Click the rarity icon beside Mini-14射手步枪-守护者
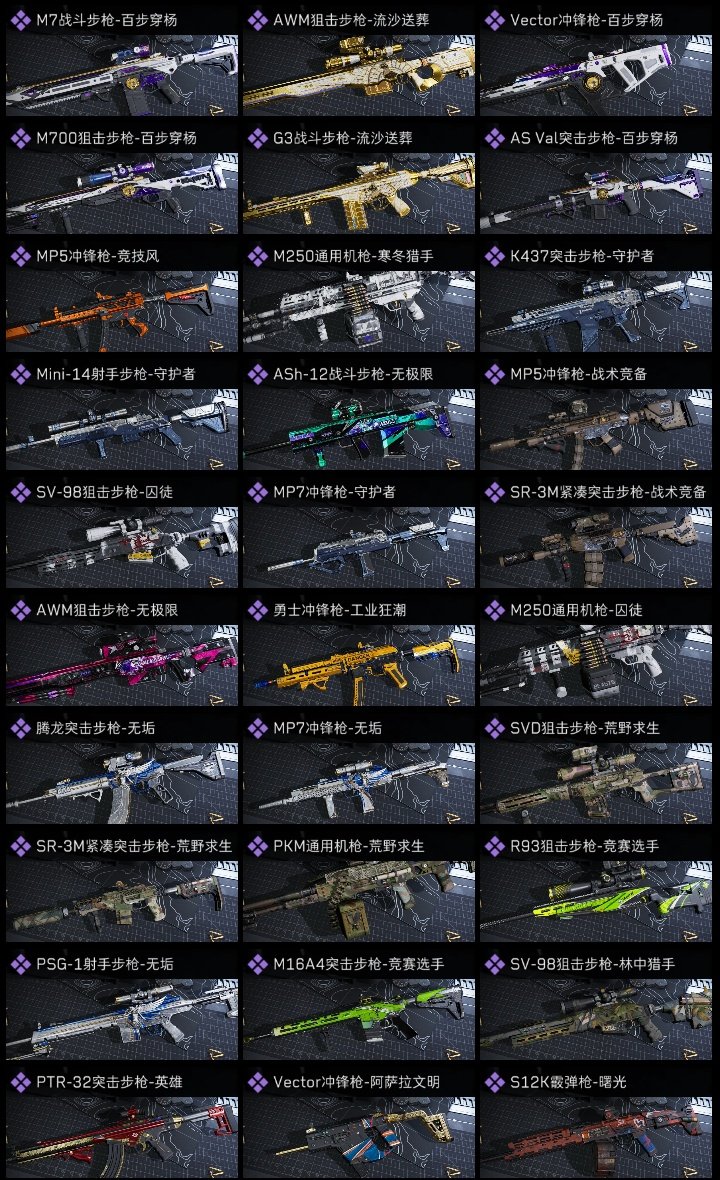 pyautogui.click(x=20, y=375)
